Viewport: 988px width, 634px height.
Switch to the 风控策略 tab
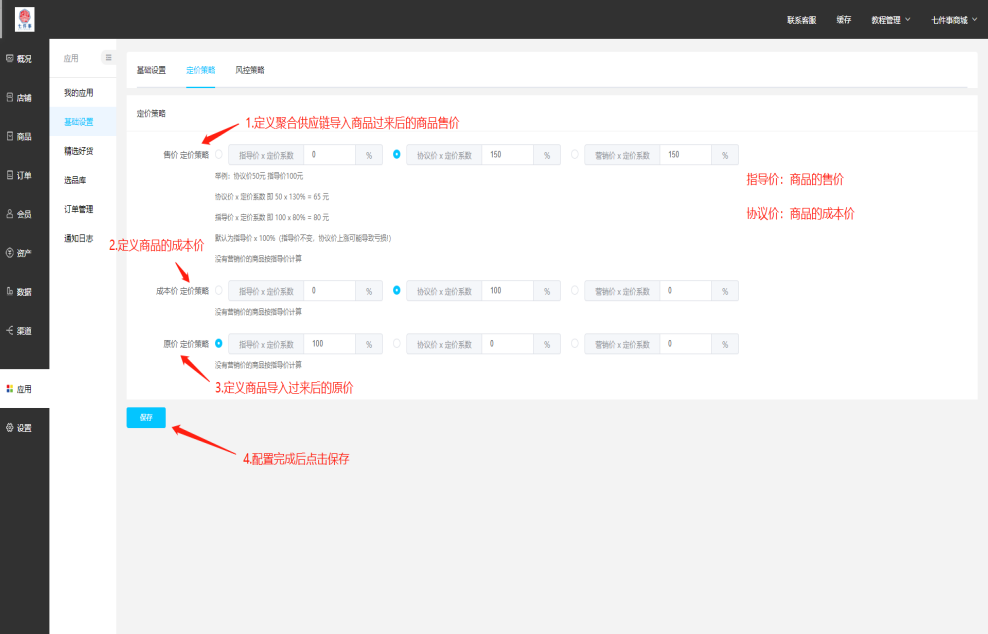pyautogui.click(x=250, y=70)
